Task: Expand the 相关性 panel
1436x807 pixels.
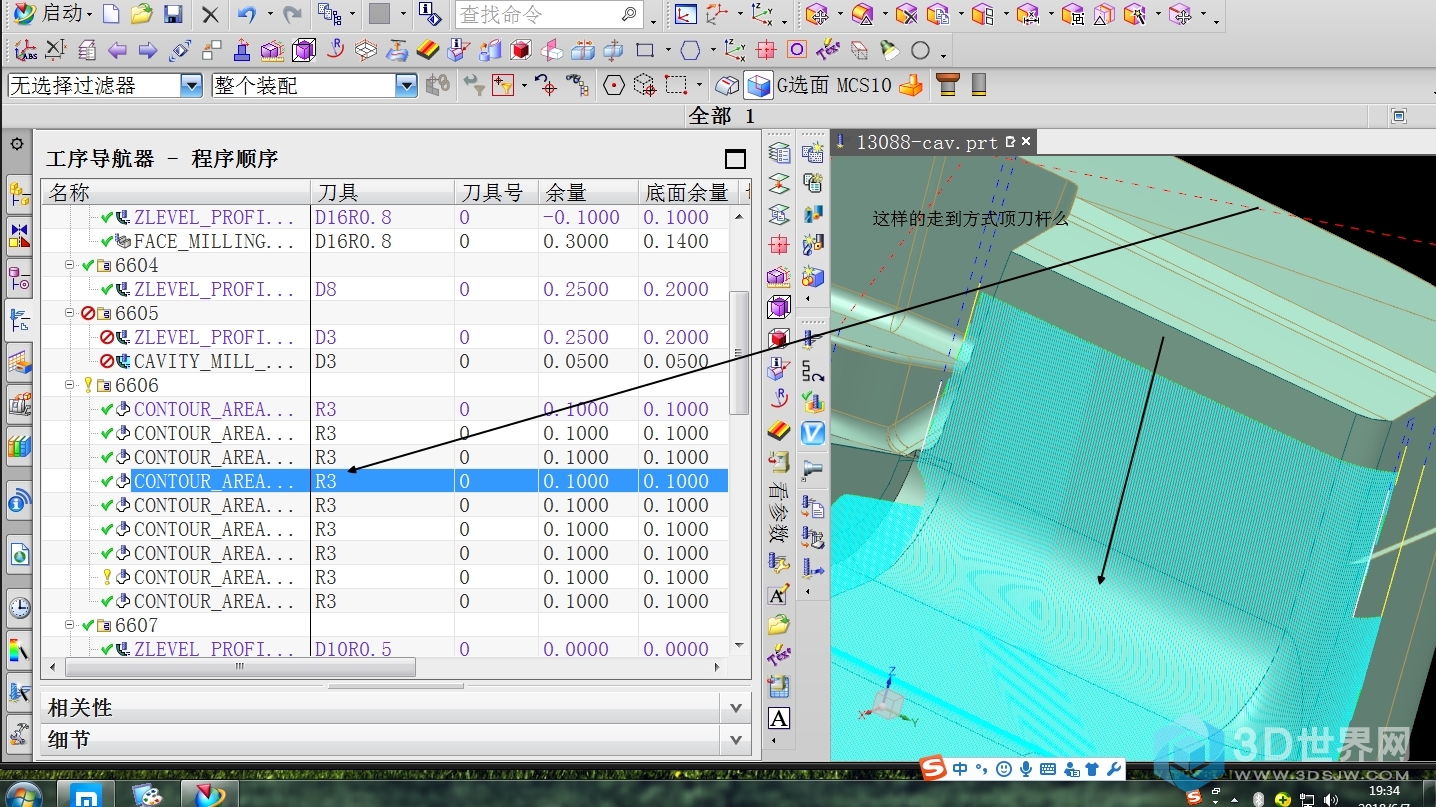Action: (x=736, y=708)
